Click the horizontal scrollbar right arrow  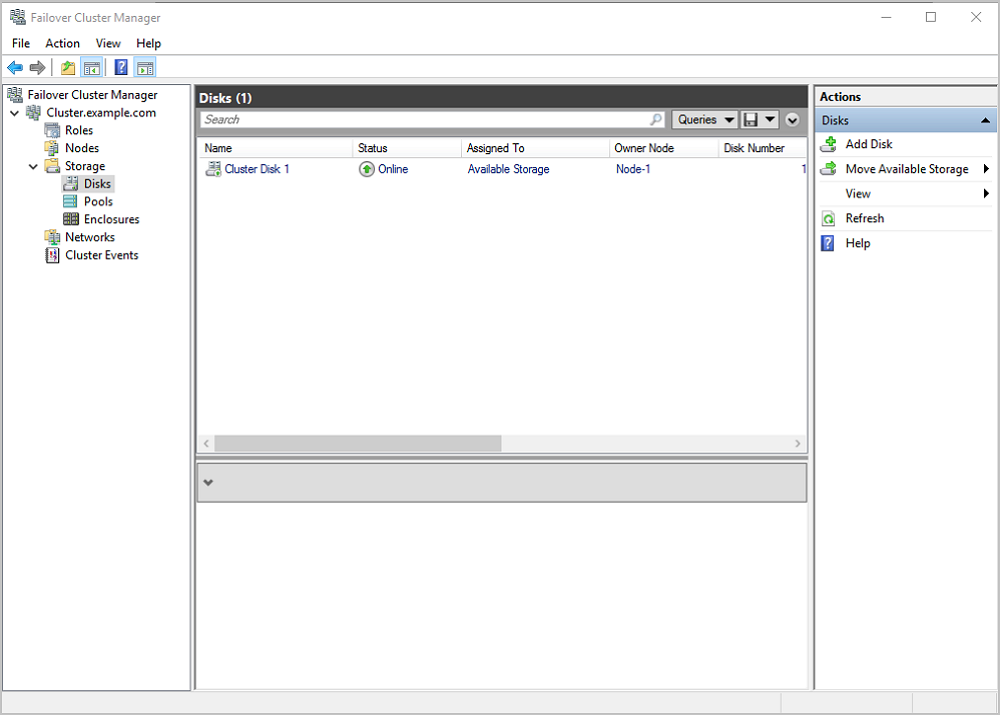pyautogui.click(x=798, y=443)
